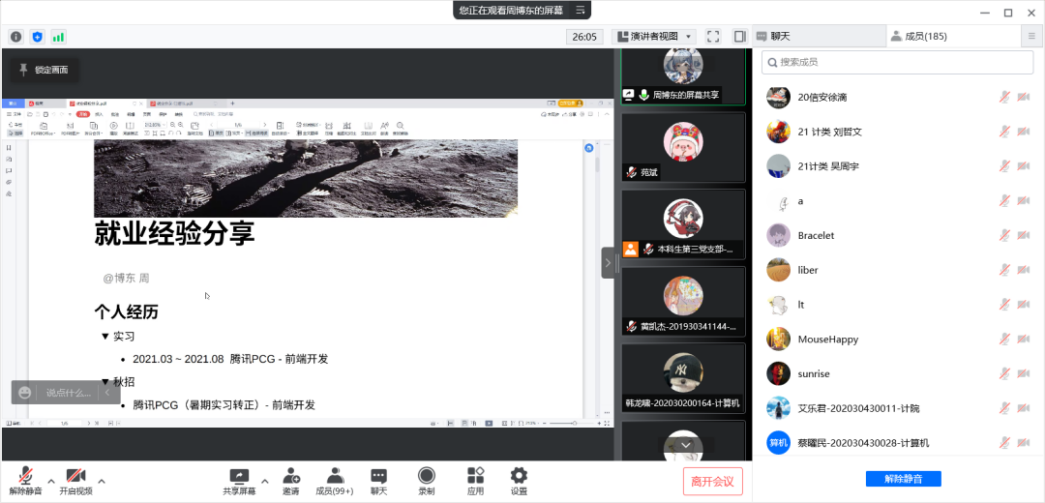The height and width of the screenshot is (503, 1045).
Task: Open the chat icon in bottom toolbar
Action: pos(379,481)
